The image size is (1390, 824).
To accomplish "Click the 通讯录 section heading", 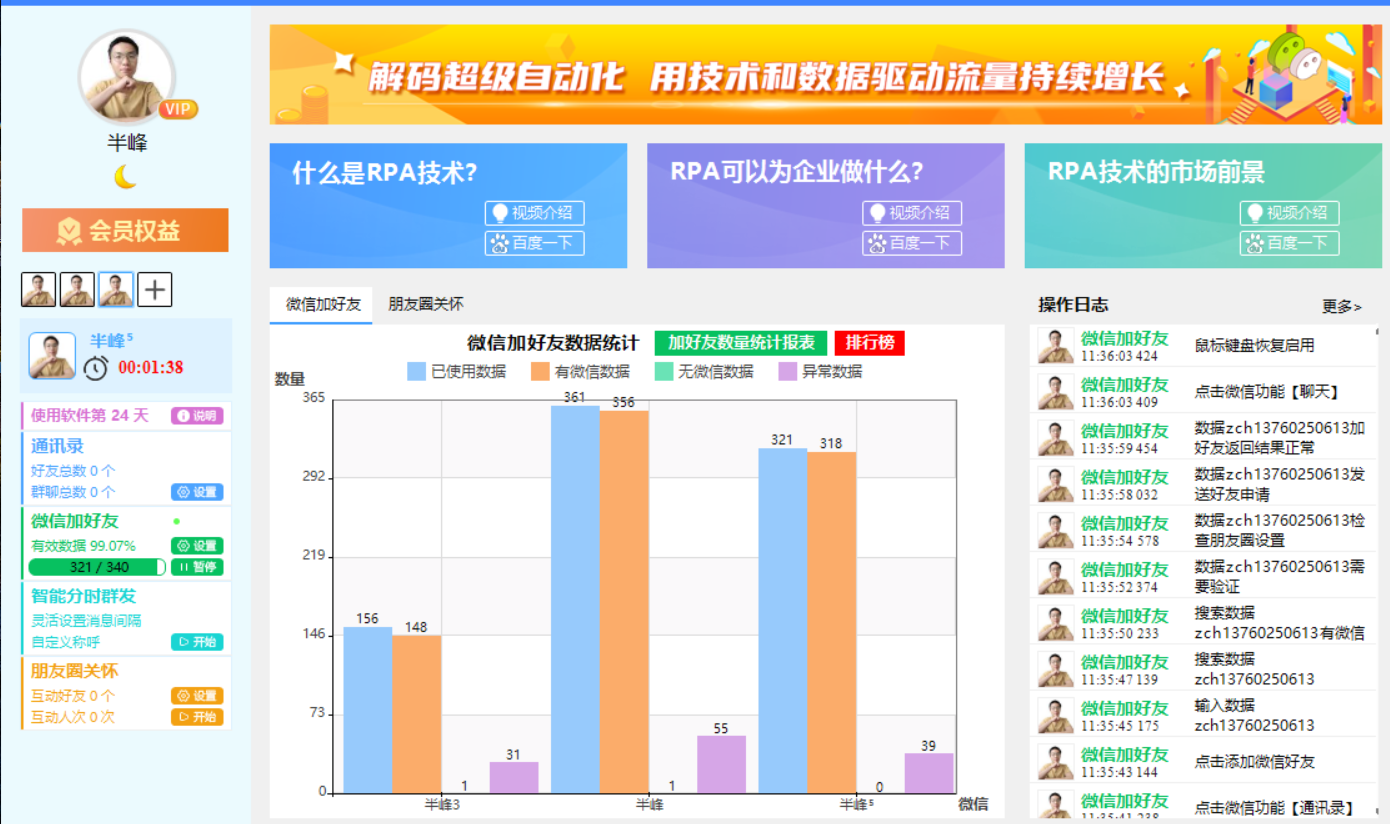I will click(57, 446).
